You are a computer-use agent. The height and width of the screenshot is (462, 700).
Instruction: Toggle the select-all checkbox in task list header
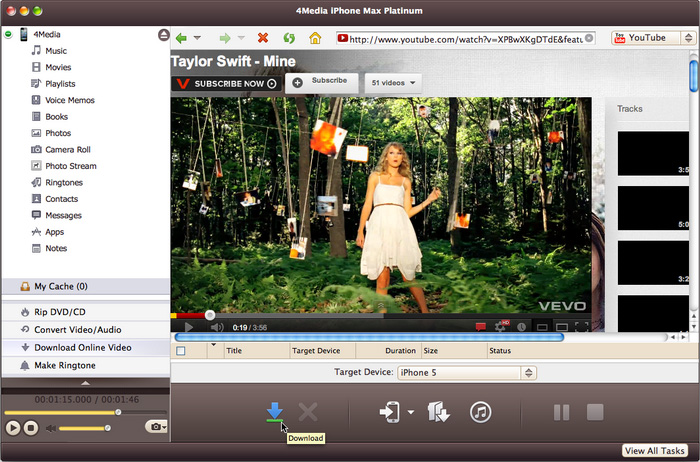181,351
